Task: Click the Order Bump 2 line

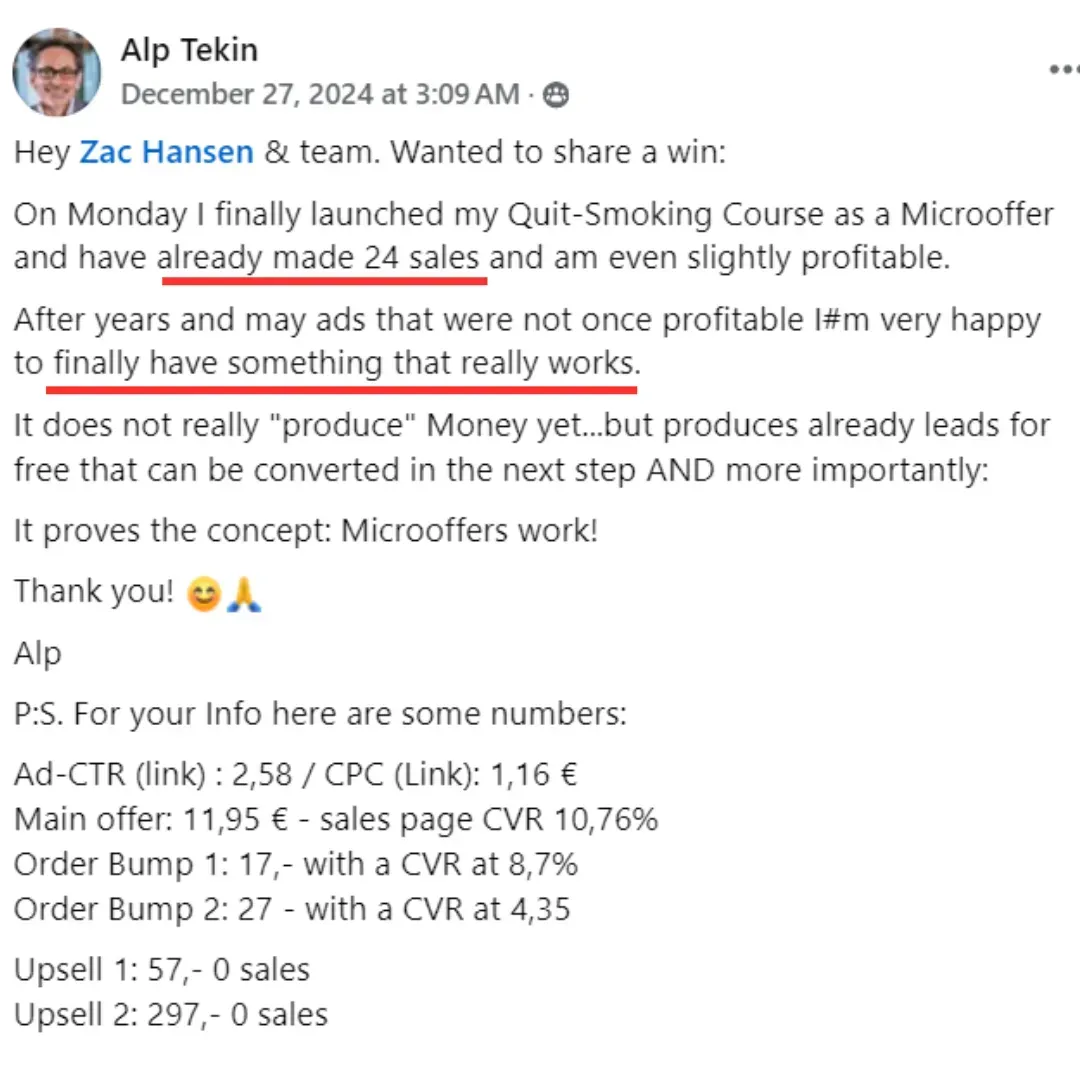Action: point(292,909)
